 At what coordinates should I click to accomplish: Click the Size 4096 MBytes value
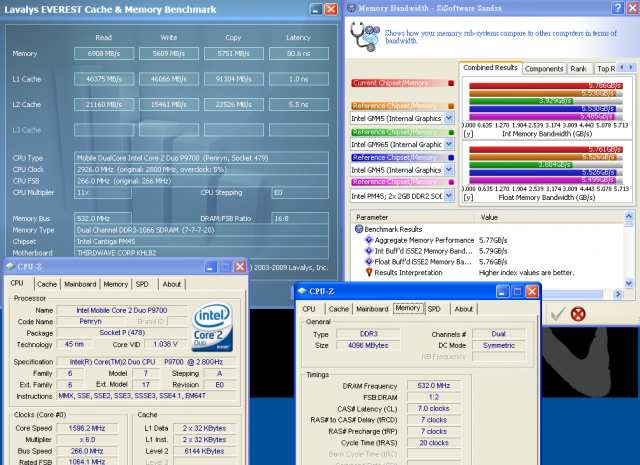point(368,345)
